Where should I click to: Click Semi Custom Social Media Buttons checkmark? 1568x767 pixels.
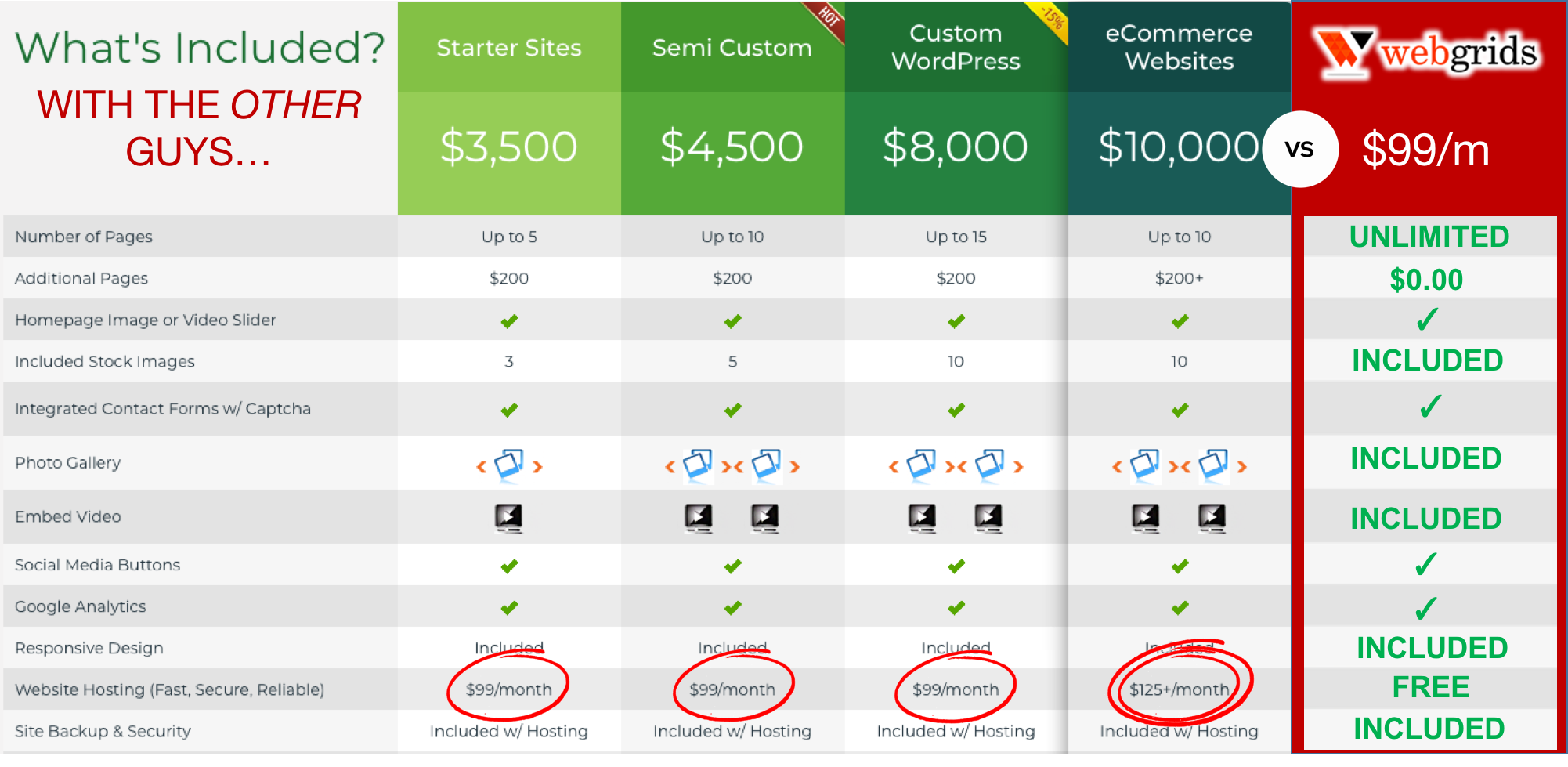pyautogui.click(x=733, y=566)
